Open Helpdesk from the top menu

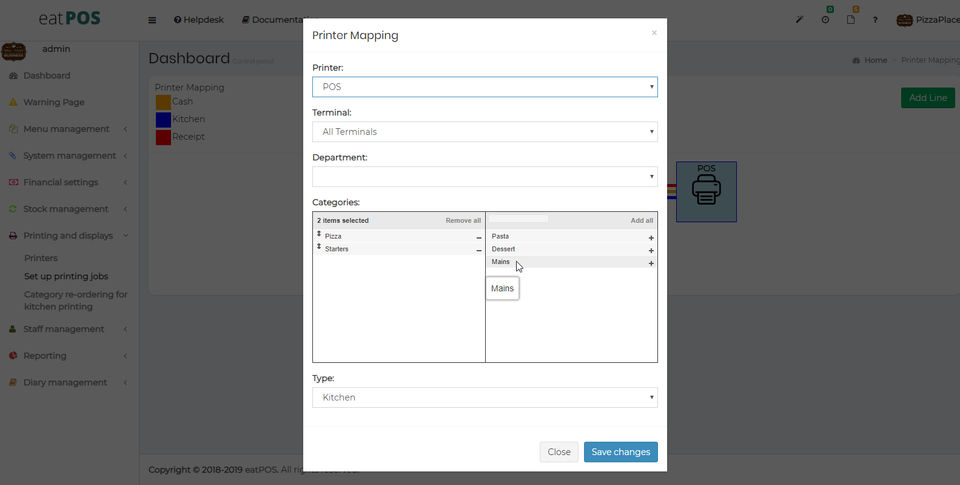tap(198, 20)
